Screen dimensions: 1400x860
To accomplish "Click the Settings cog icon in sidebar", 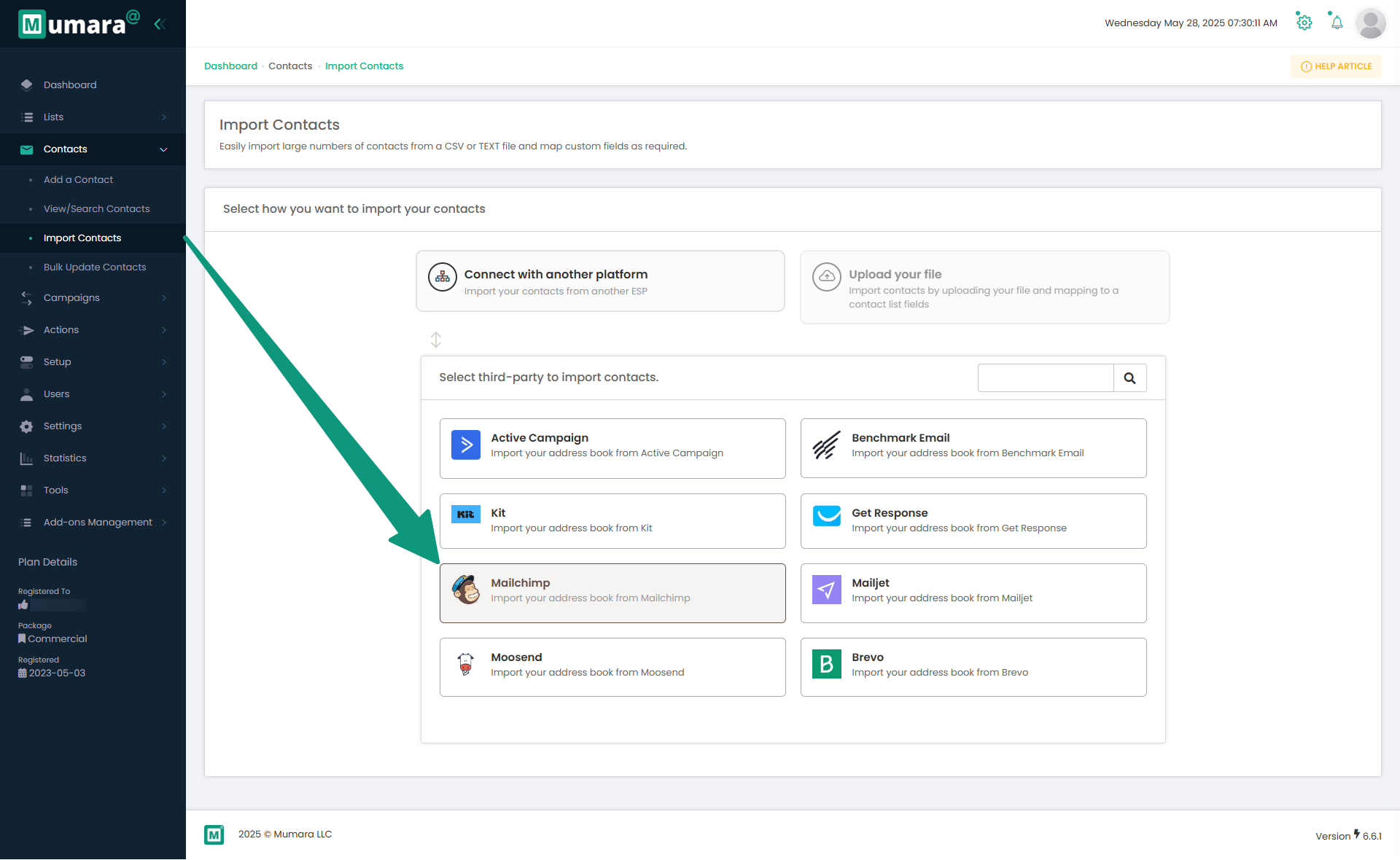I will point(27,426).
